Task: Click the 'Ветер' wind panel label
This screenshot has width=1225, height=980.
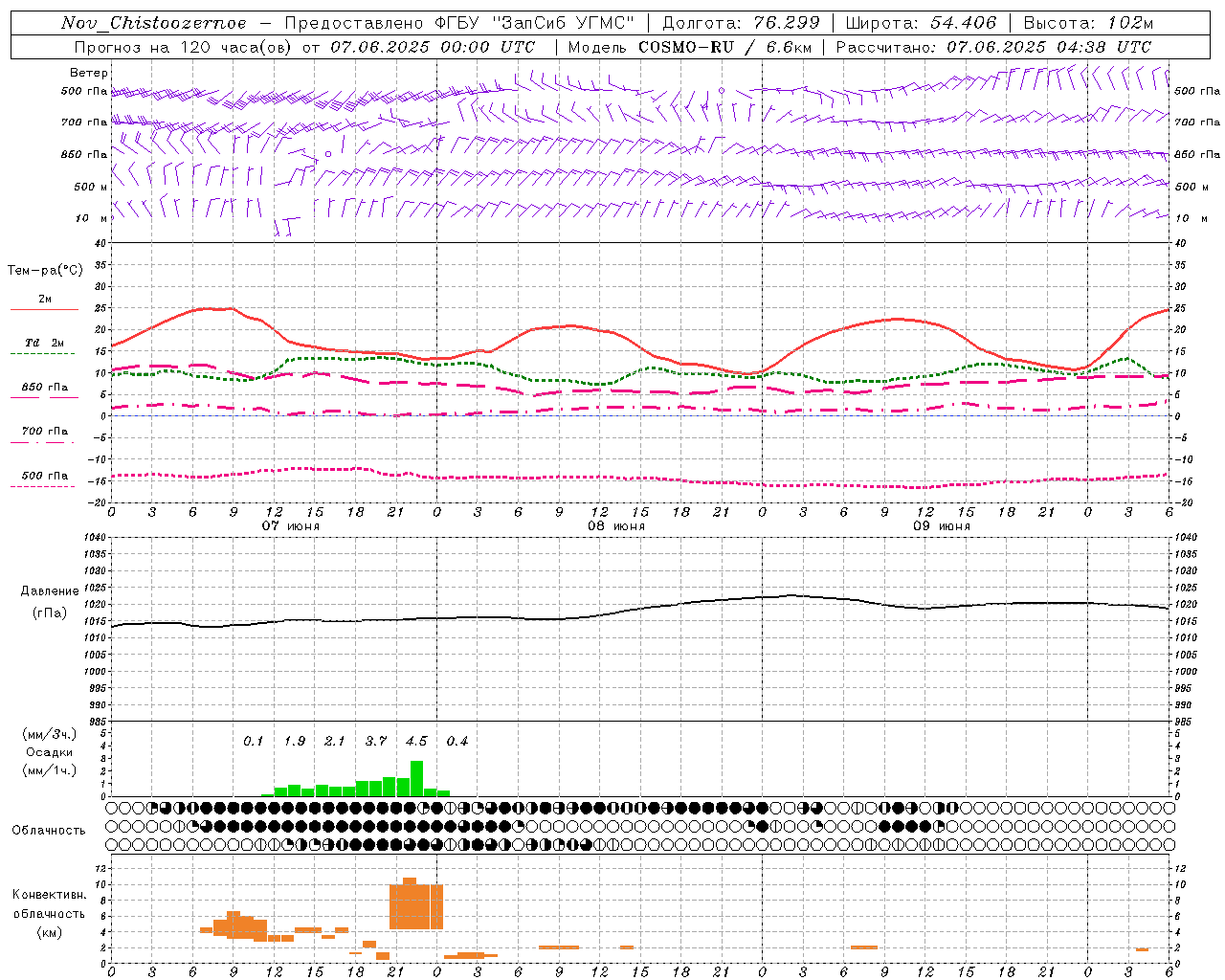Action: coord(89,73)
